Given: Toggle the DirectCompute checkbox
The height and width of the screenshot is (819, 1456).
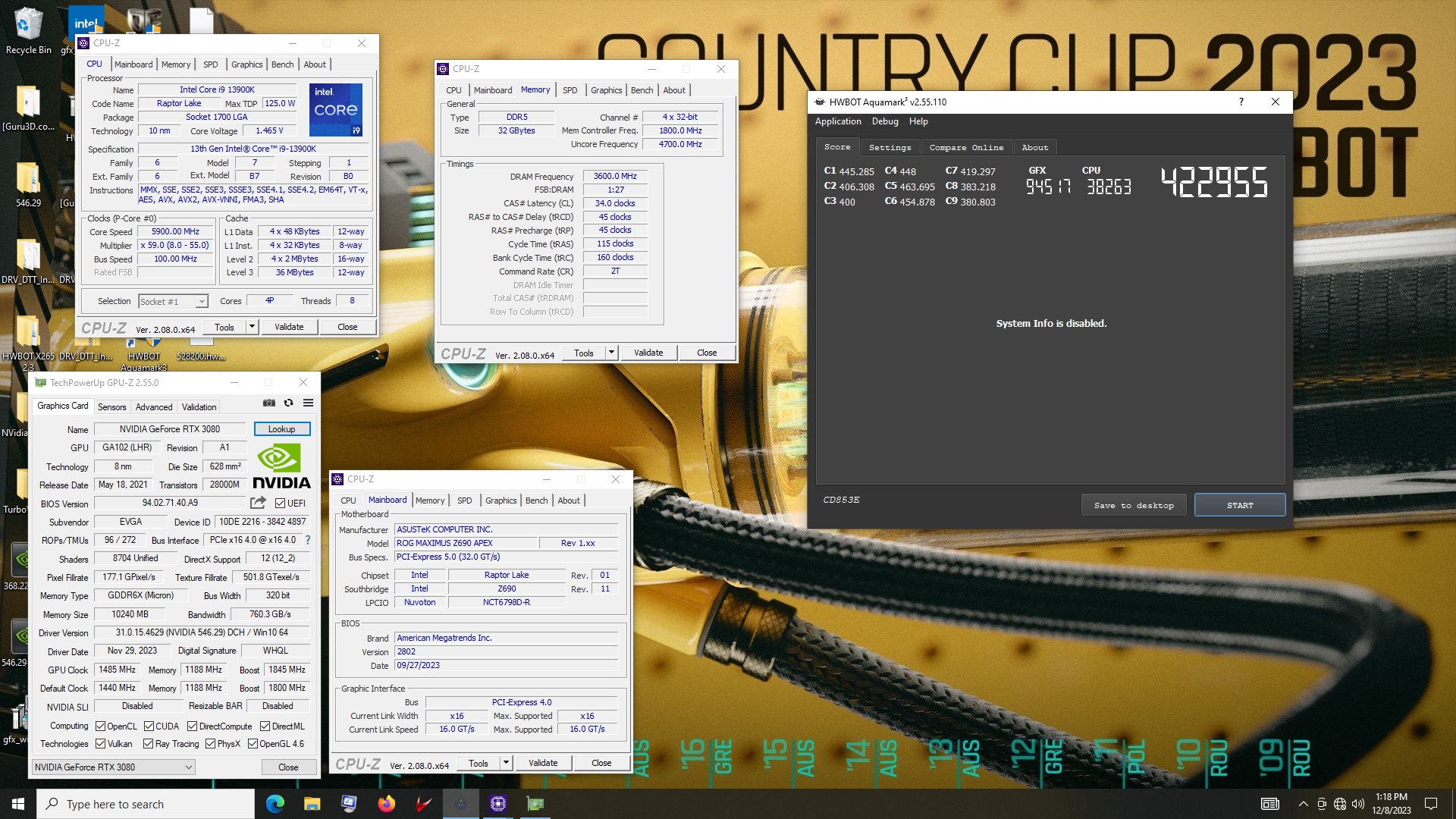Looking at the screenshot, I should (192, 726).
